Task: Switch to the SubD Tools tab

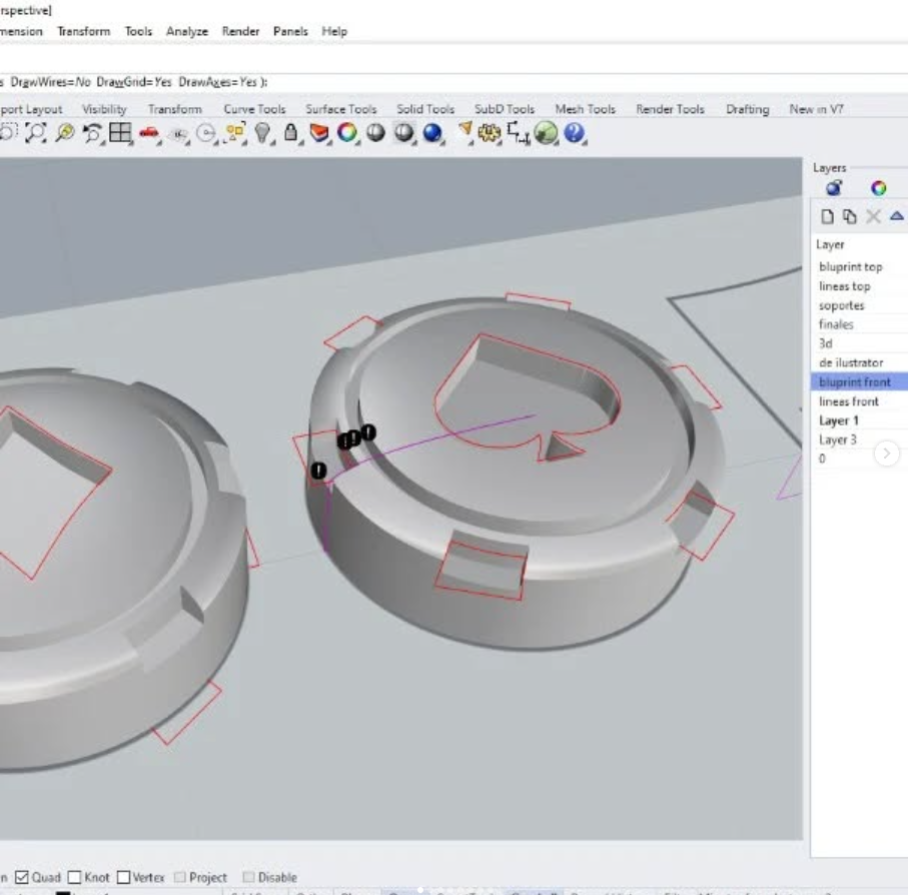Action: (x=504, y=109)
